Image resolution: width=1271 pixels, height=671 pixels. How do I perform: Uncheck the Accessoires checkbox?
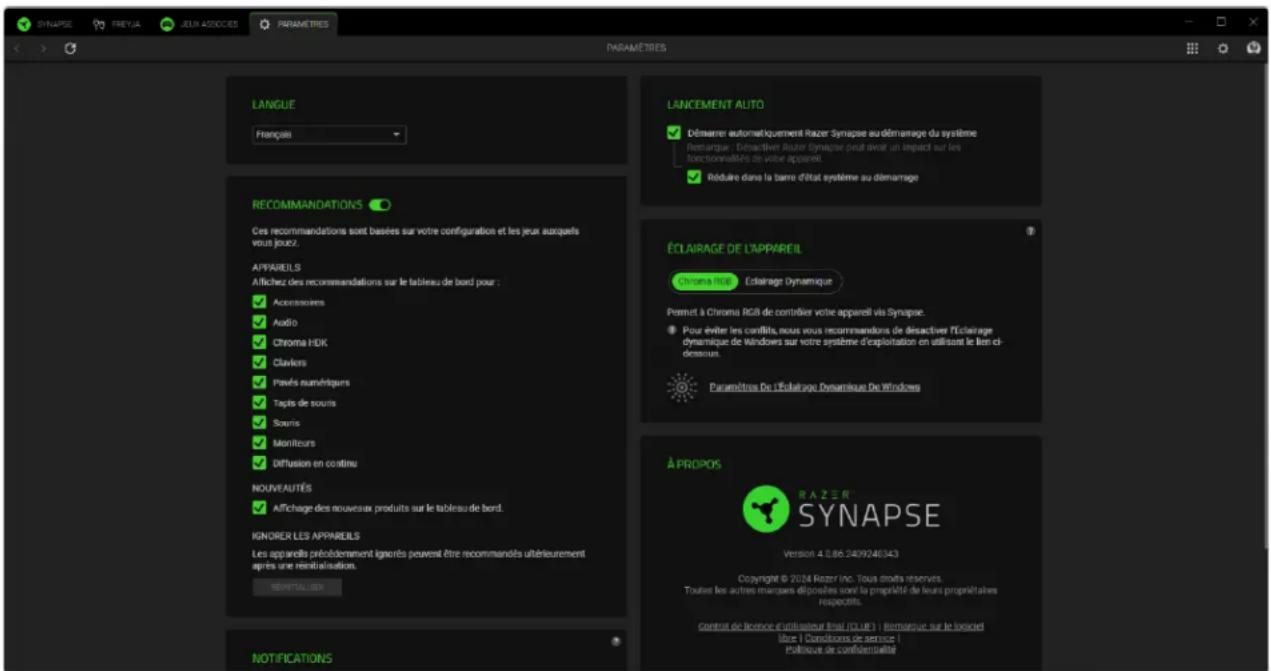[x=259, y=302]
